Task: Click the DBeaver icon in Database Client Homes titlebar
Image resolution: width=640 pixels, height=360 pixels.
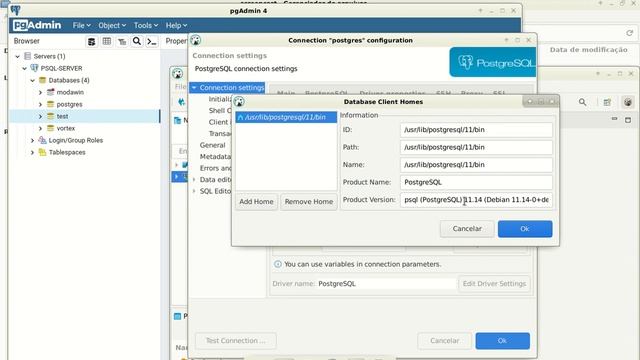Action: [239, 102]
